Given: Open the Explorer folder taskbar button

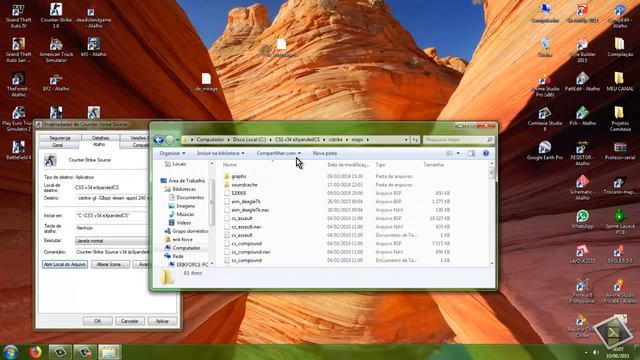Looking at the screenshot, I should pos(109,352).
